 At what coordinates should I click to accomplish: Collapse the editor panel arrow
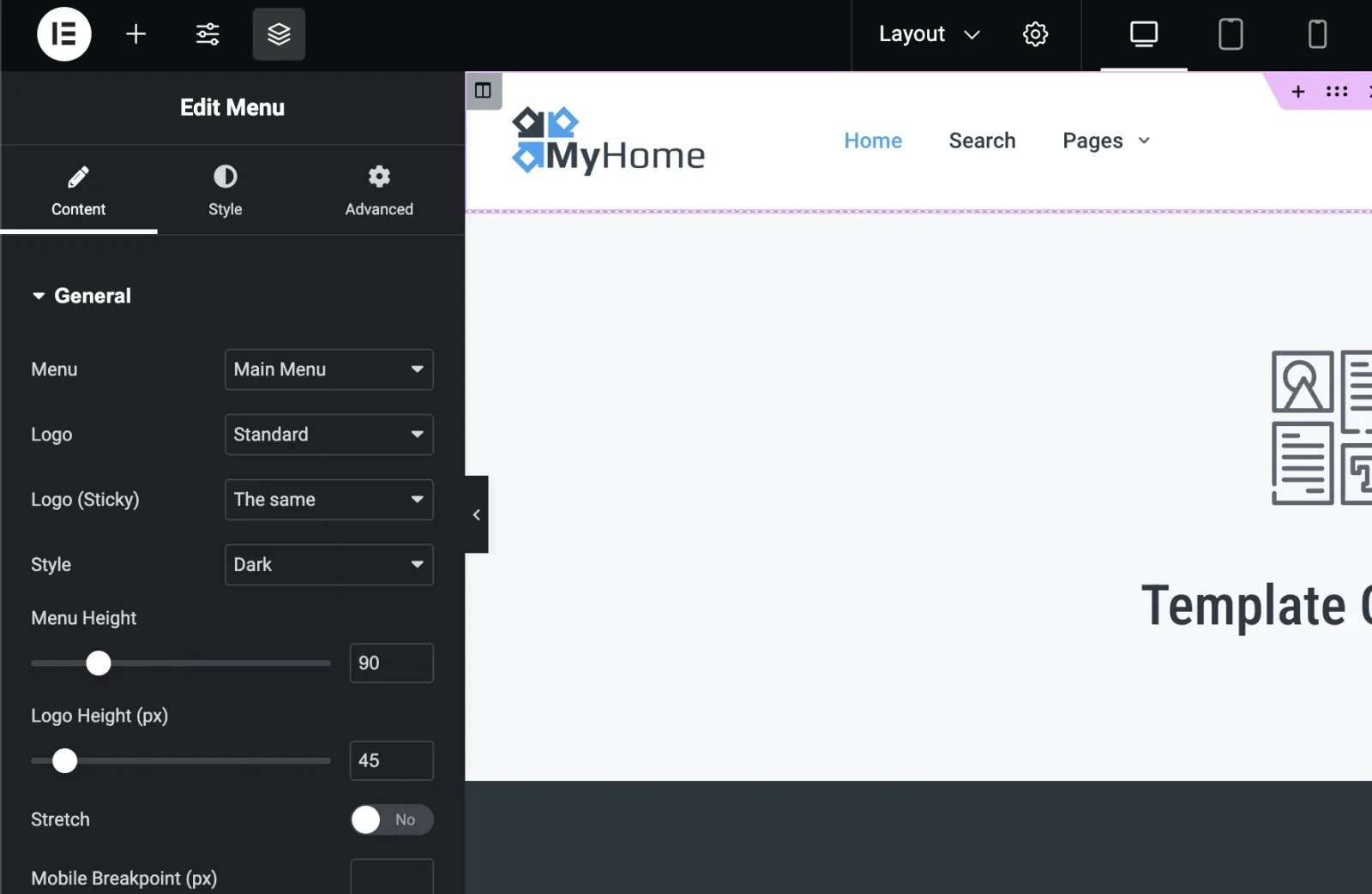pyautogui.click(x=477, y=514)
